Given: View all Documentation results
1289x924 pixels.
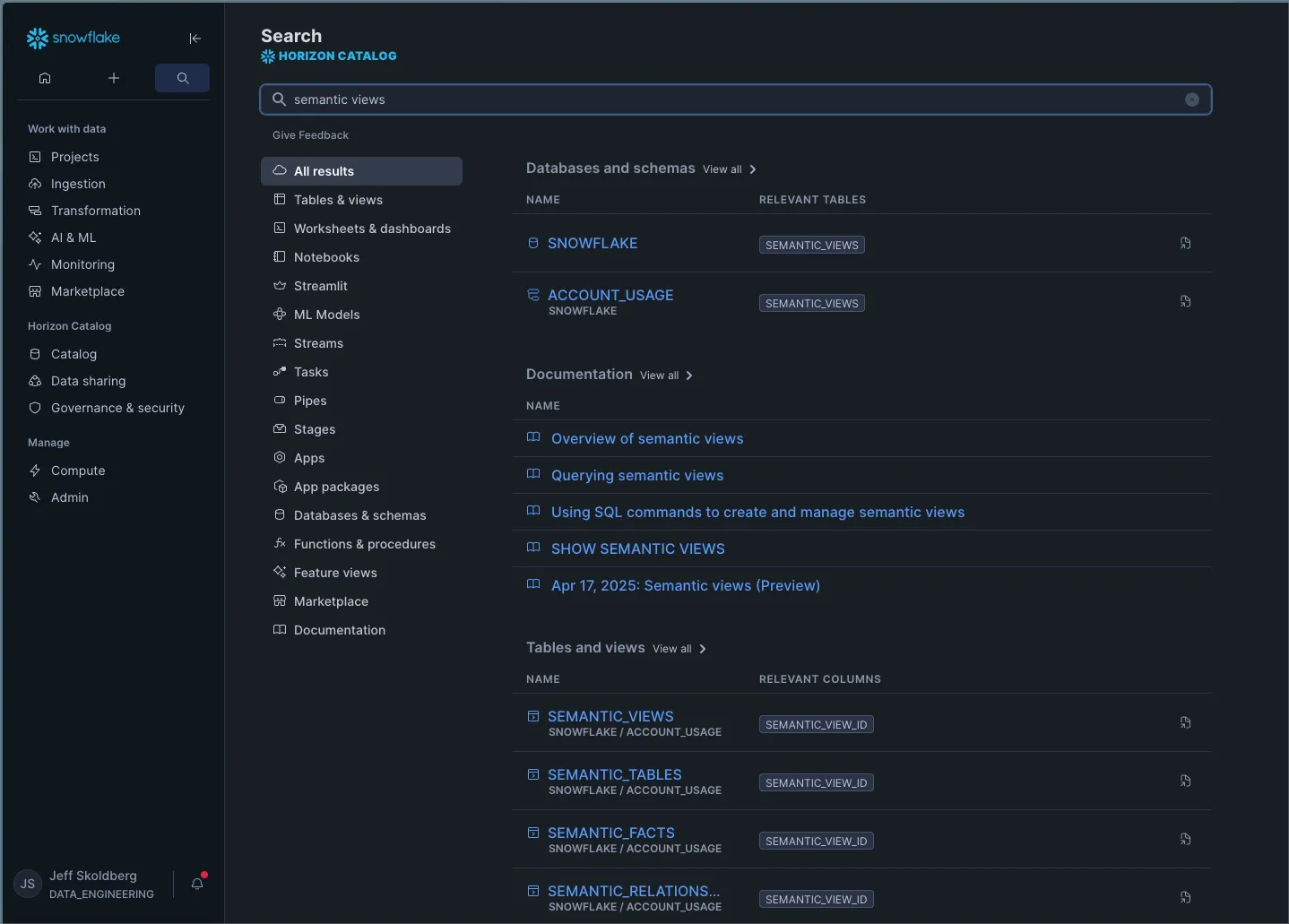Looking at the screenshot, I should (x=667, y=376).
